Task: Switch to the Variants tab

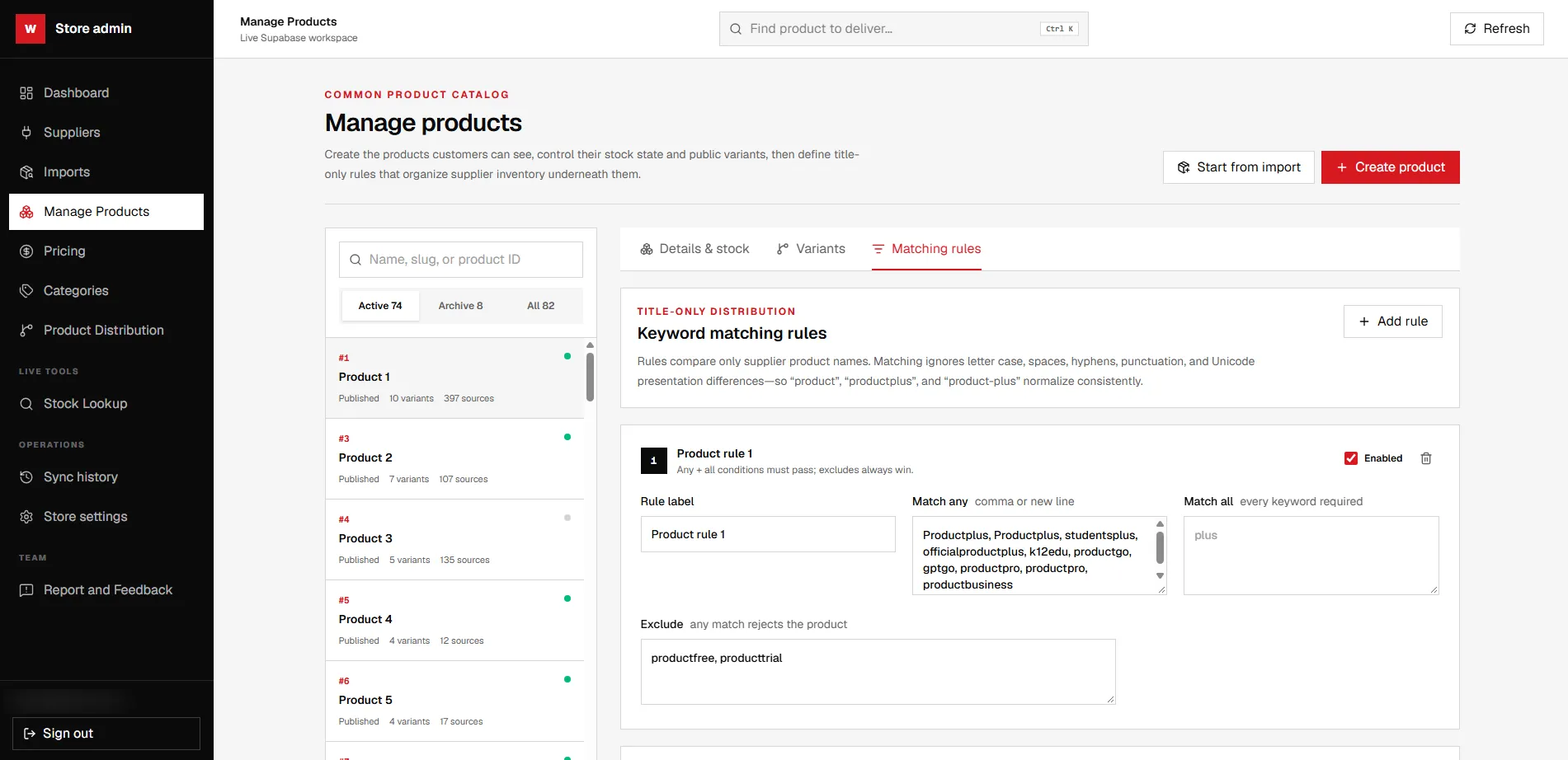Action: point(811,249)
